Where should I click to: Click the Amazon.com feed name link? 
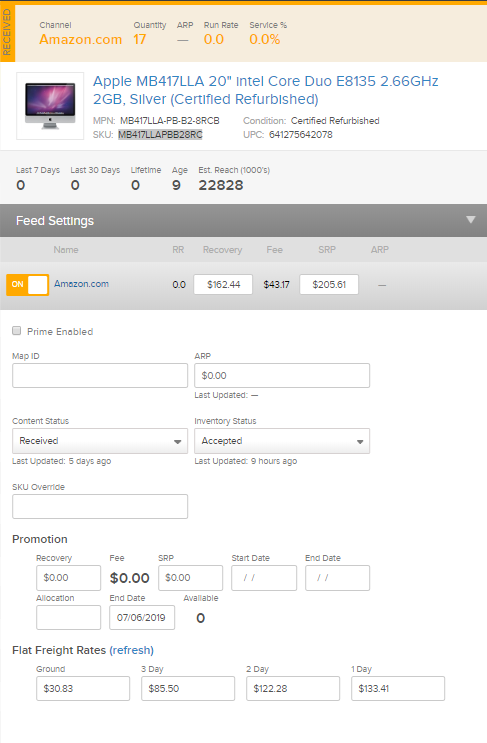[x=81, y=284]
